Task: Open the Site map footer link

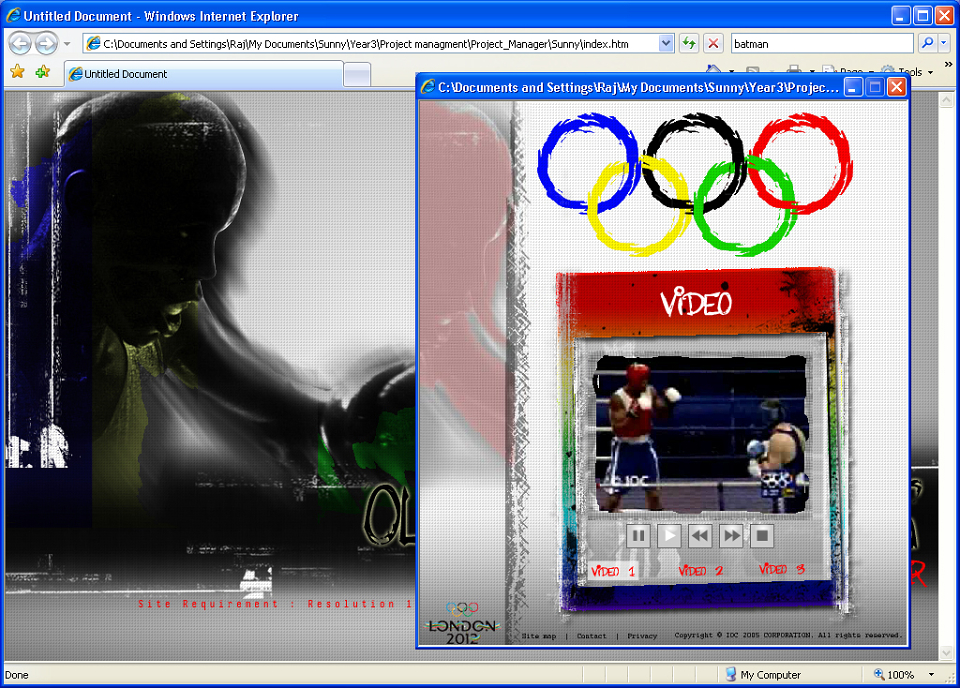Action: point(539,636)
